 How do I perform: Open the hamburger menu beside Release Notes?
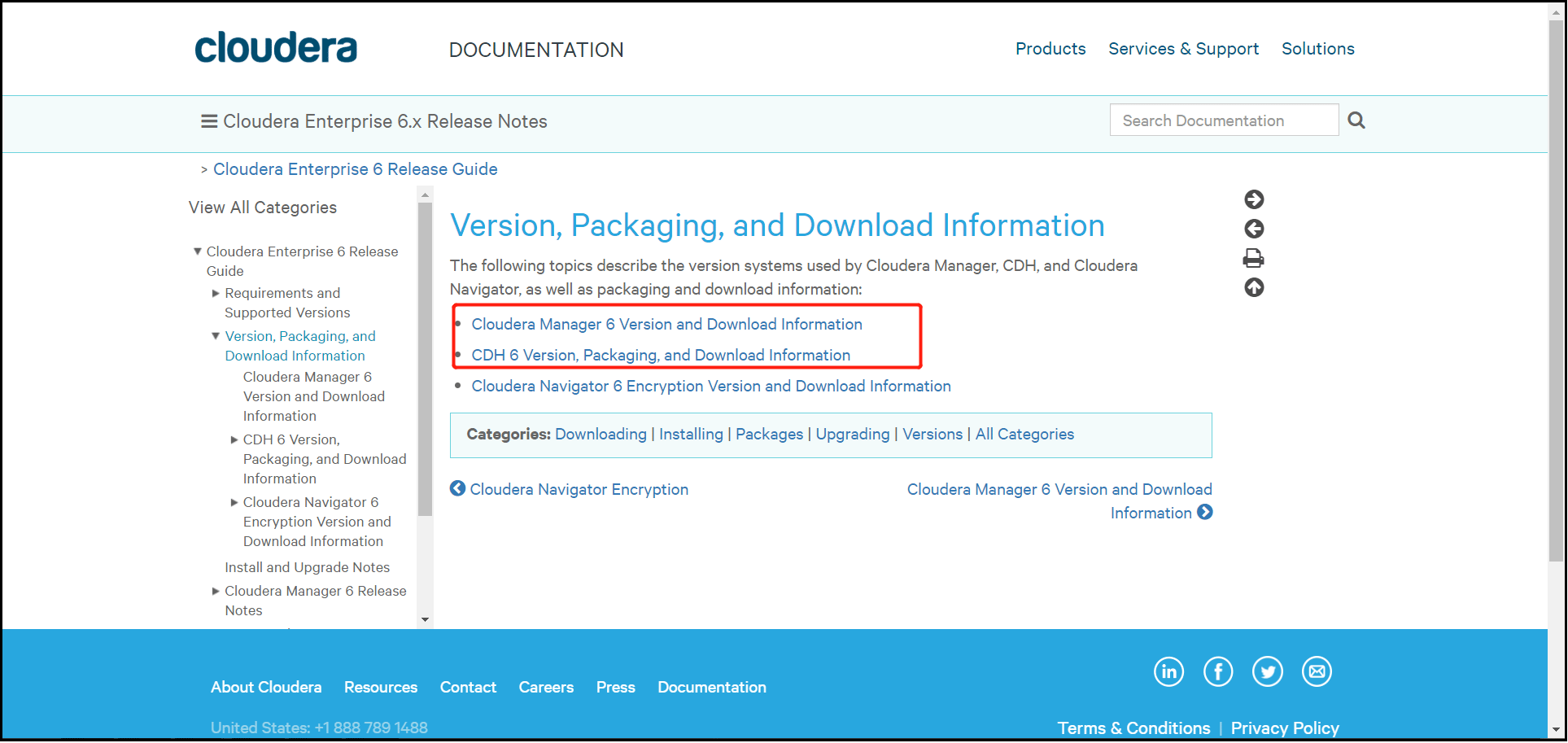[x=209, y=121]
